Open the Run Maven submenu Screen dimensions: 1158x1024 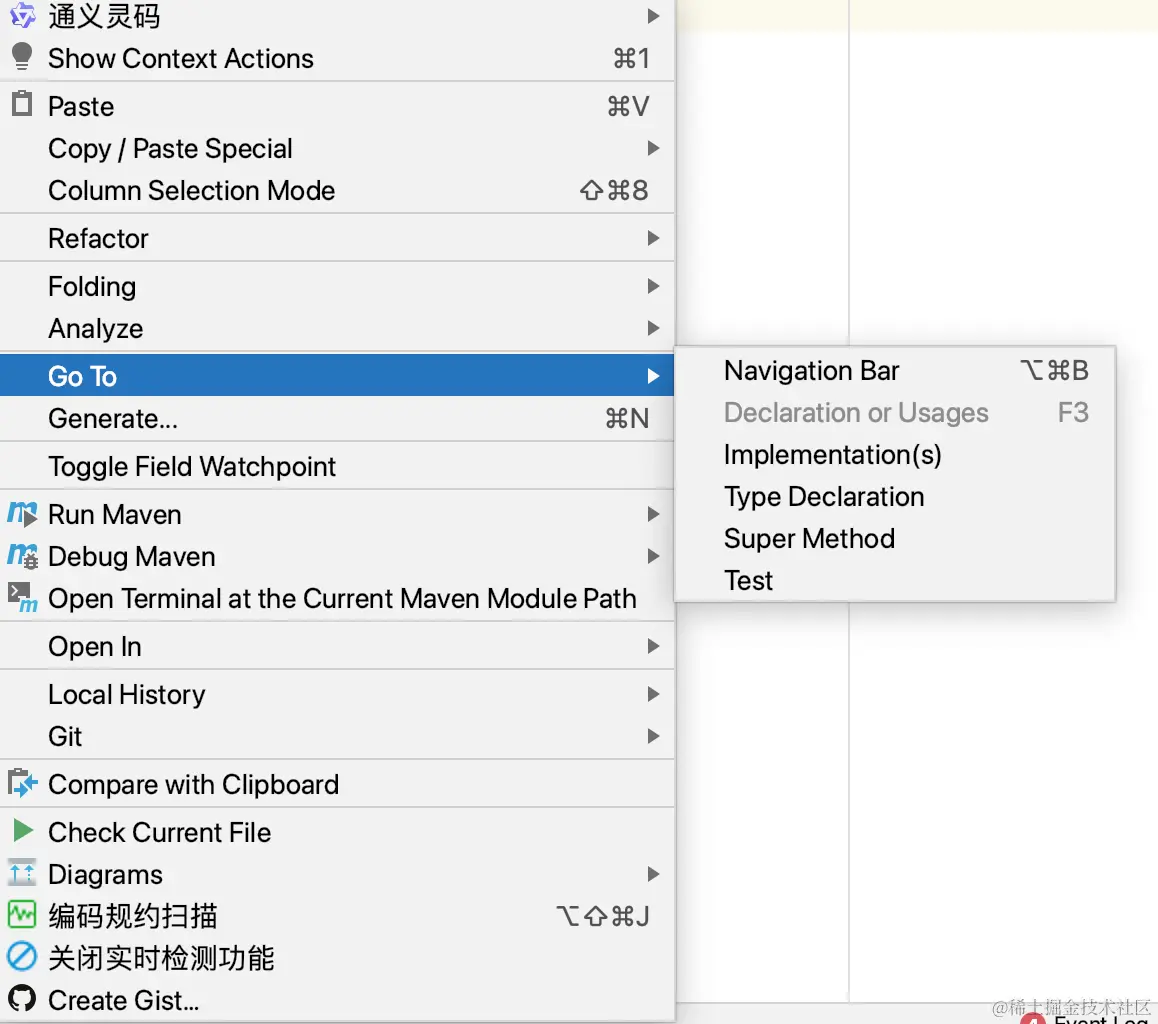(x=337, y=515)
